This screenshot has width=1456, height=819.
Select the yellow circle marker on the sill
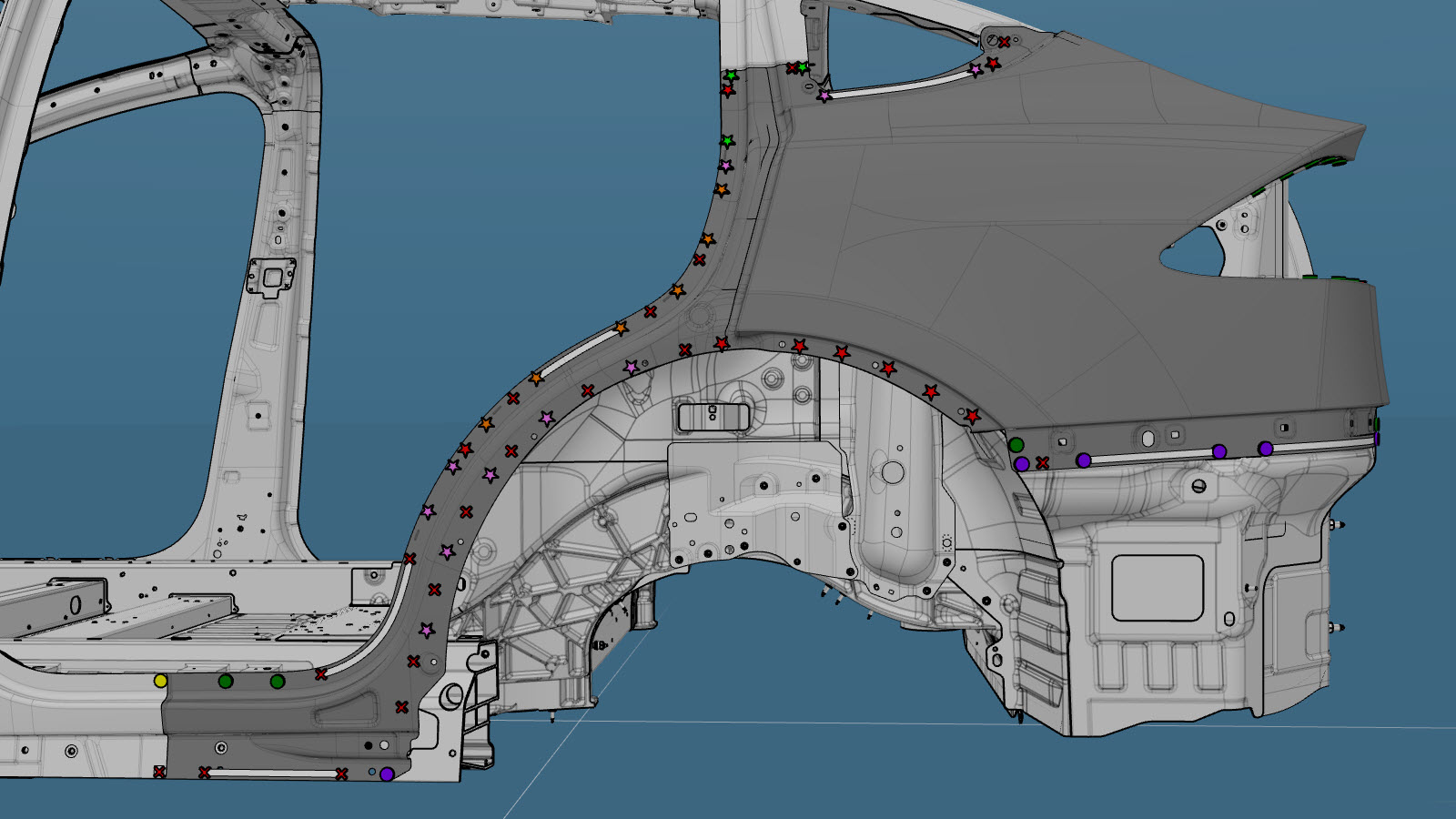161,681
